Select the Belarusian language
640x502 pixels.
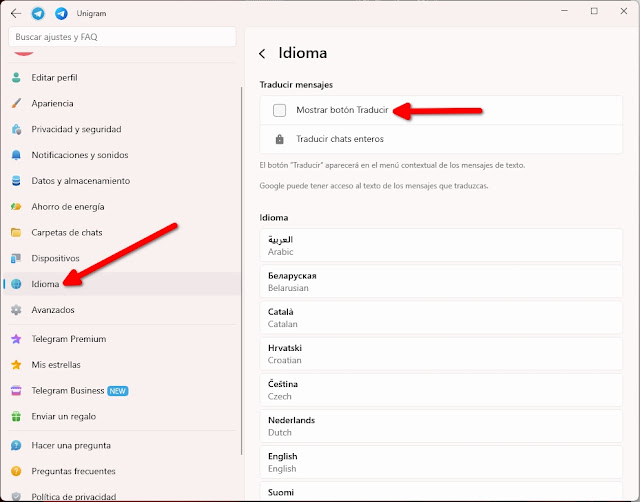click(x=441, y=282)
